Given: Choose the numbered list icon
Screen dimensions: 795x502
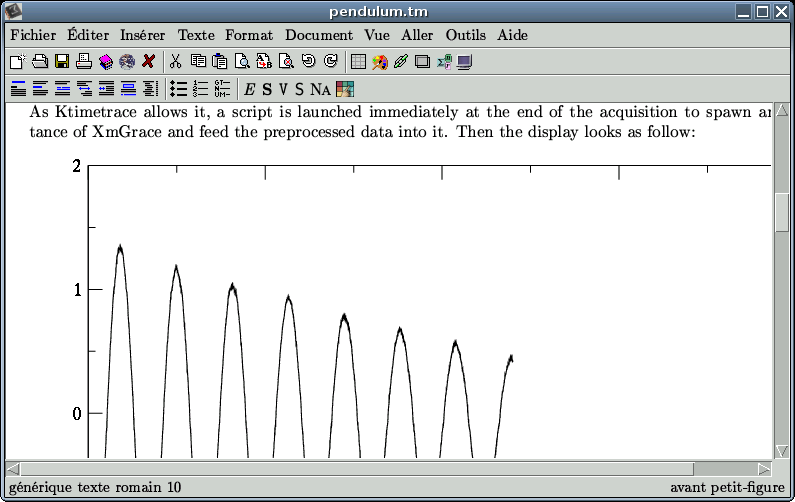Looking at the screenshot, I should (200, 89).
